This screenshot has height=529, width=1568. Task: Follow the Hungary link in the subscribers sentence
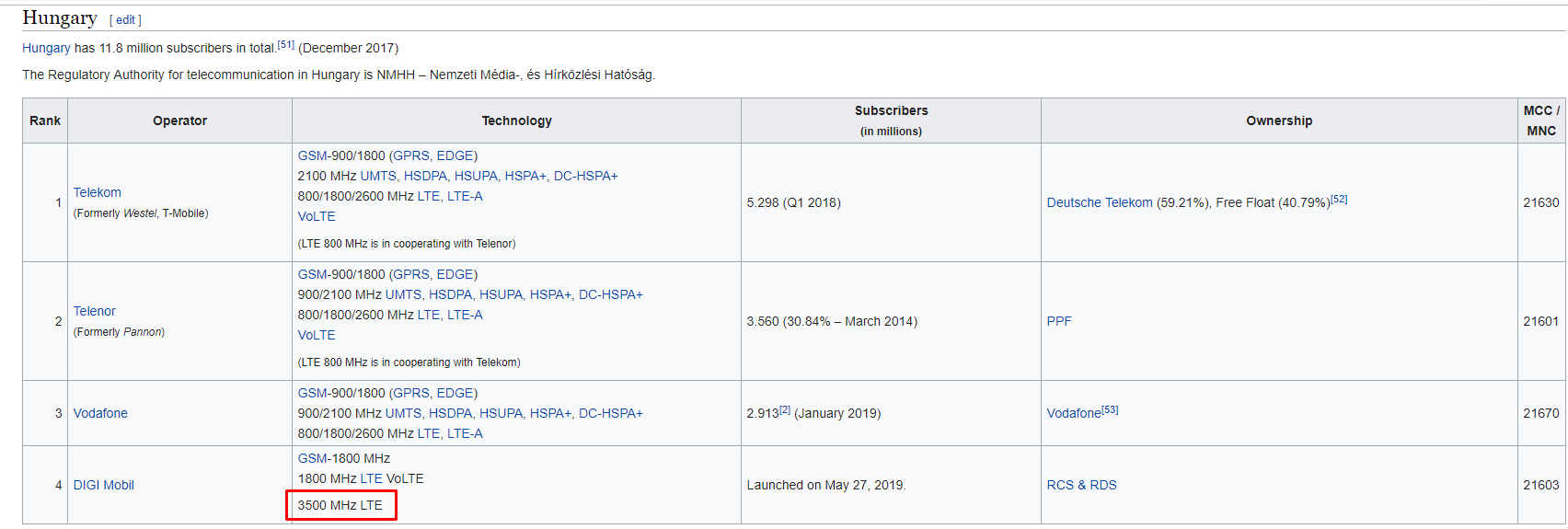[46, 48]
